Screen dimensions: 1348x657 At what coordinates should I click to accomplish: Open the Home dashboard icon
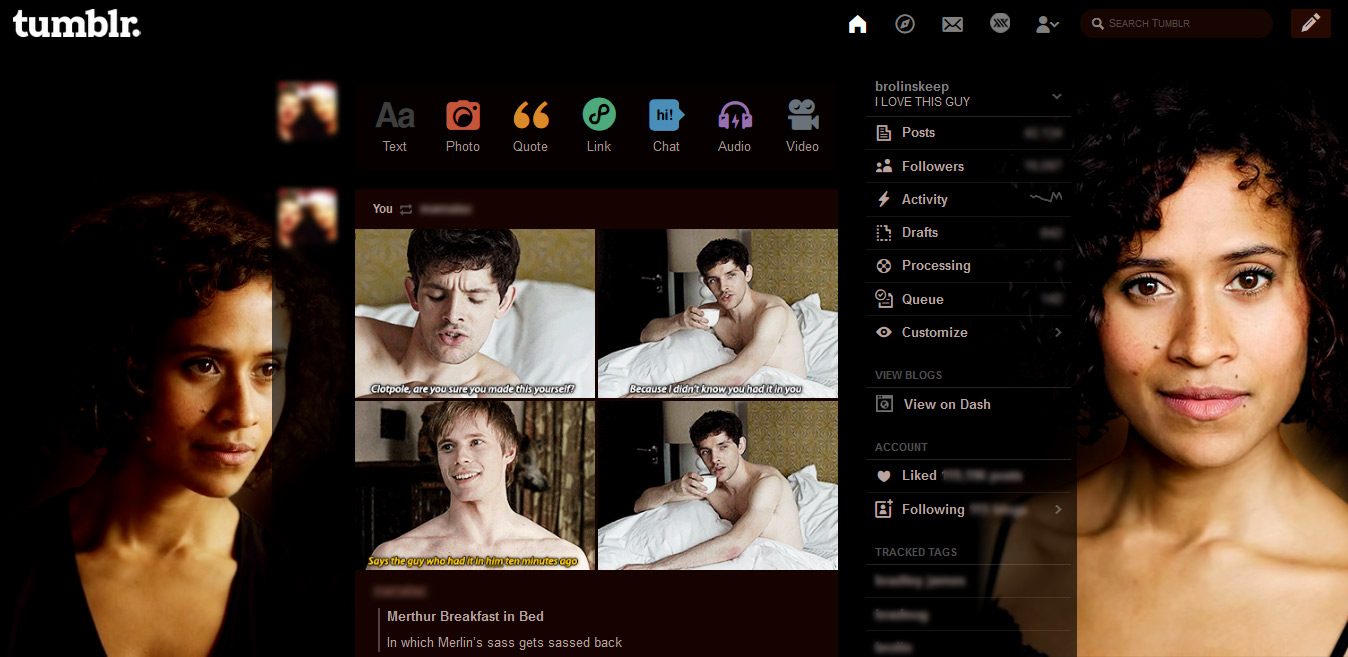857,23
